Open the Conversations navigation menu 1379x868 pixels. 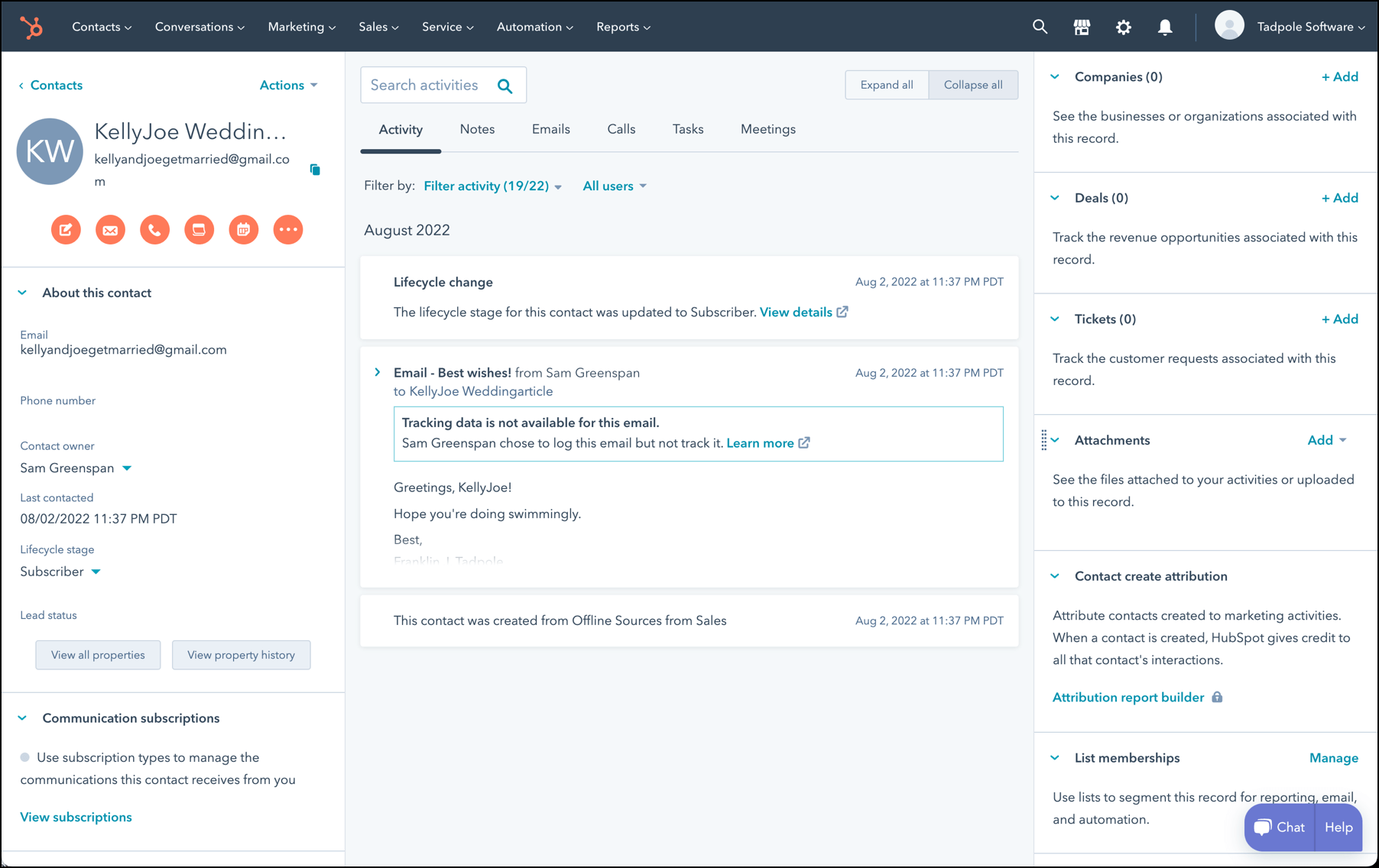click(x=200, y=27)
